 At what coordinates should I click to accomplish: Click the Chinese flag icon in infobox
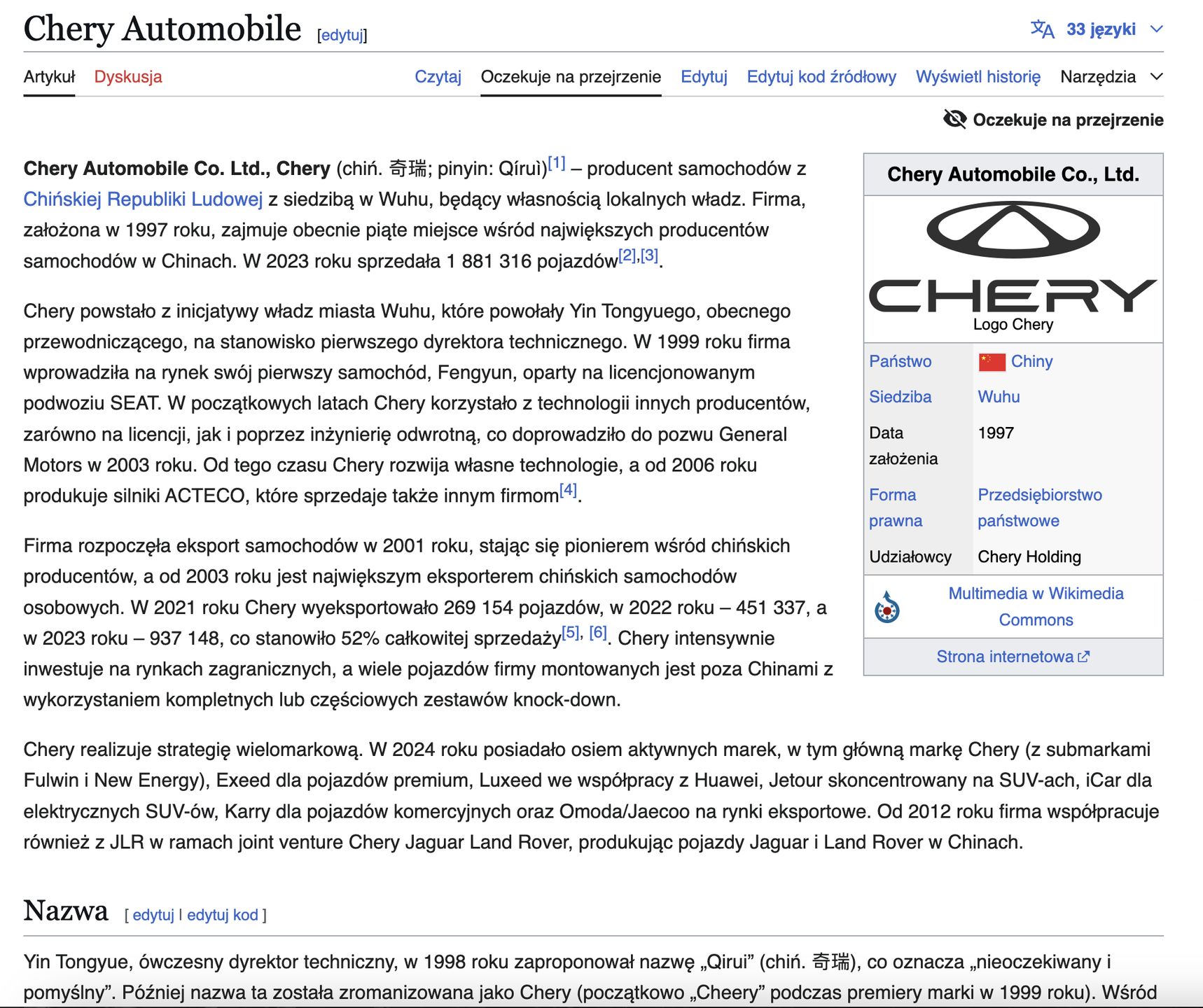tap(992, 361)
